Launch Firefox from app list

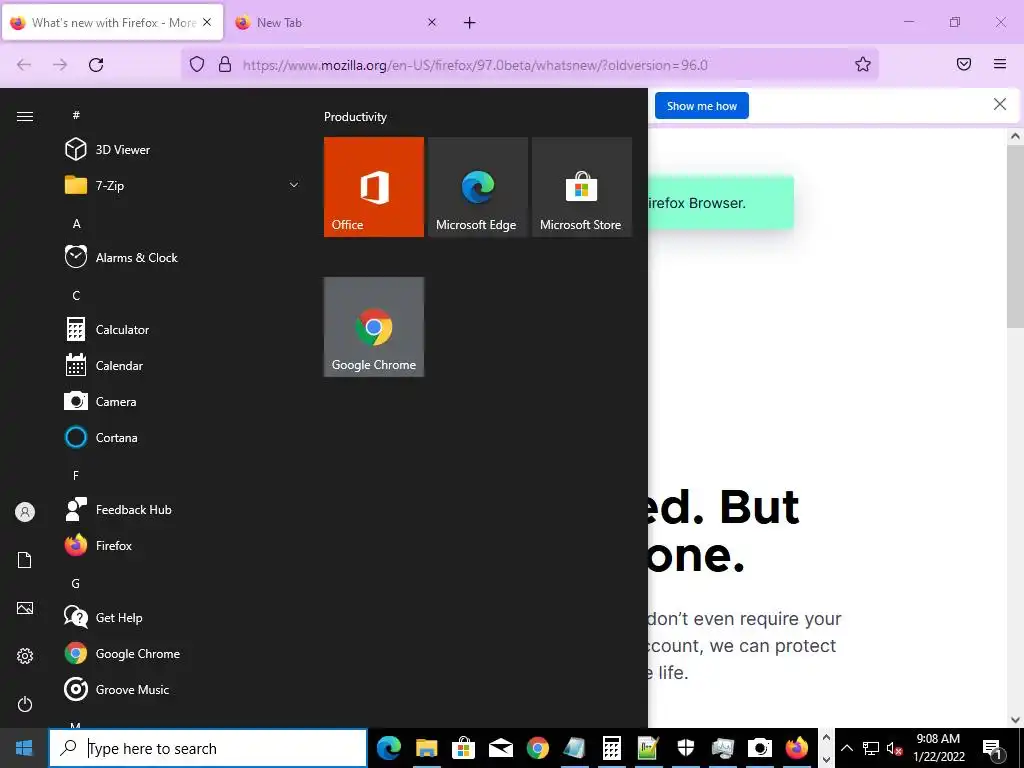[x=183, y=545]
